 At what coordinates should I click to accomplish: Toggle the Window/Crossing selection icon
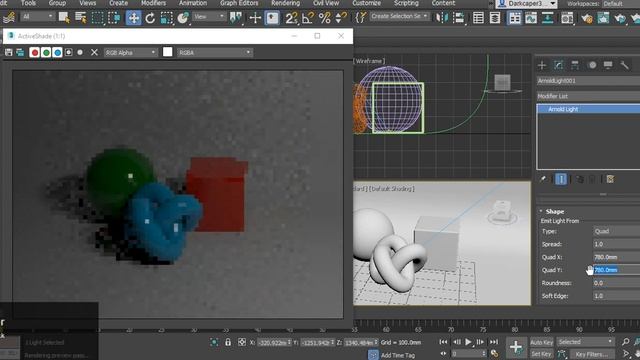click(114, 18)
